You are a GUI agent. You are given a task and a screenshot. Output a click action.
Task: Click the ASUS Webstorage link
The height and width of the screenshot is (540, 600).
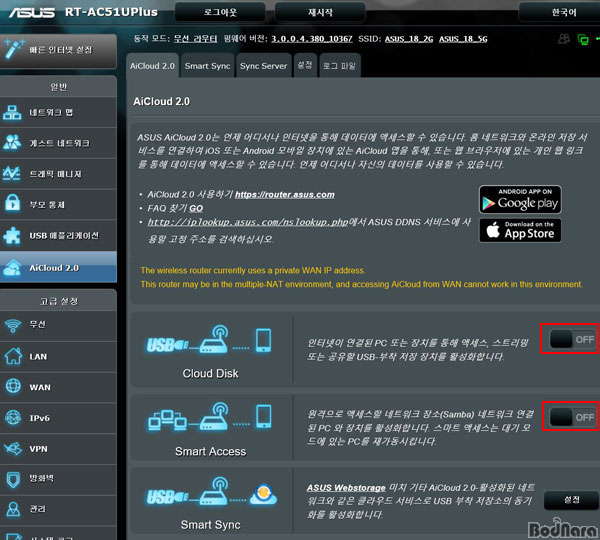[x=346, y=488]
